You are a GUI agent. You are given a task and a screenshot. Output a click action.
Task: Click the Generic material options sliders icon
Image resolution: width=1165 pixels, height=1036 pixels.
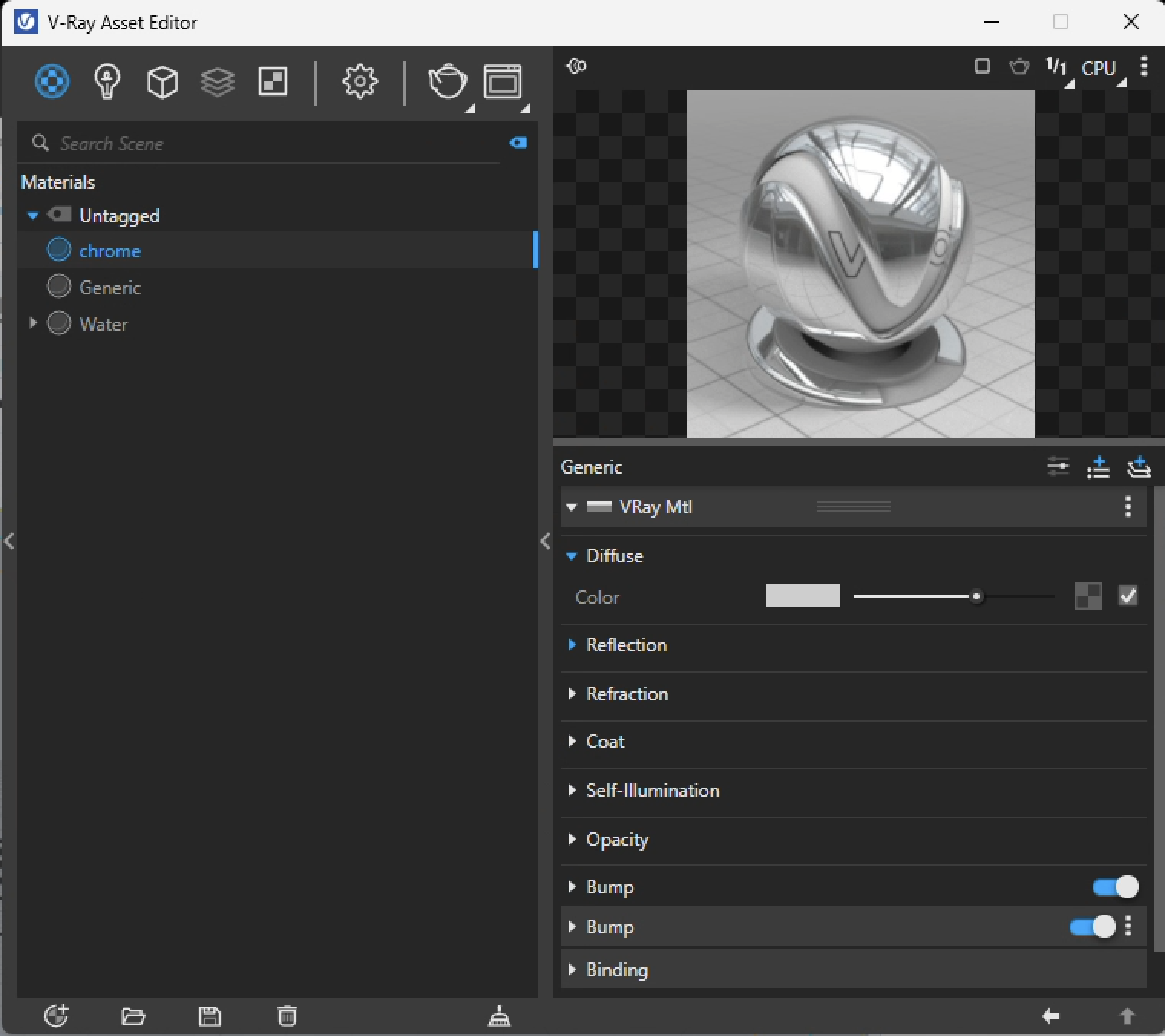coord(1058,466)
